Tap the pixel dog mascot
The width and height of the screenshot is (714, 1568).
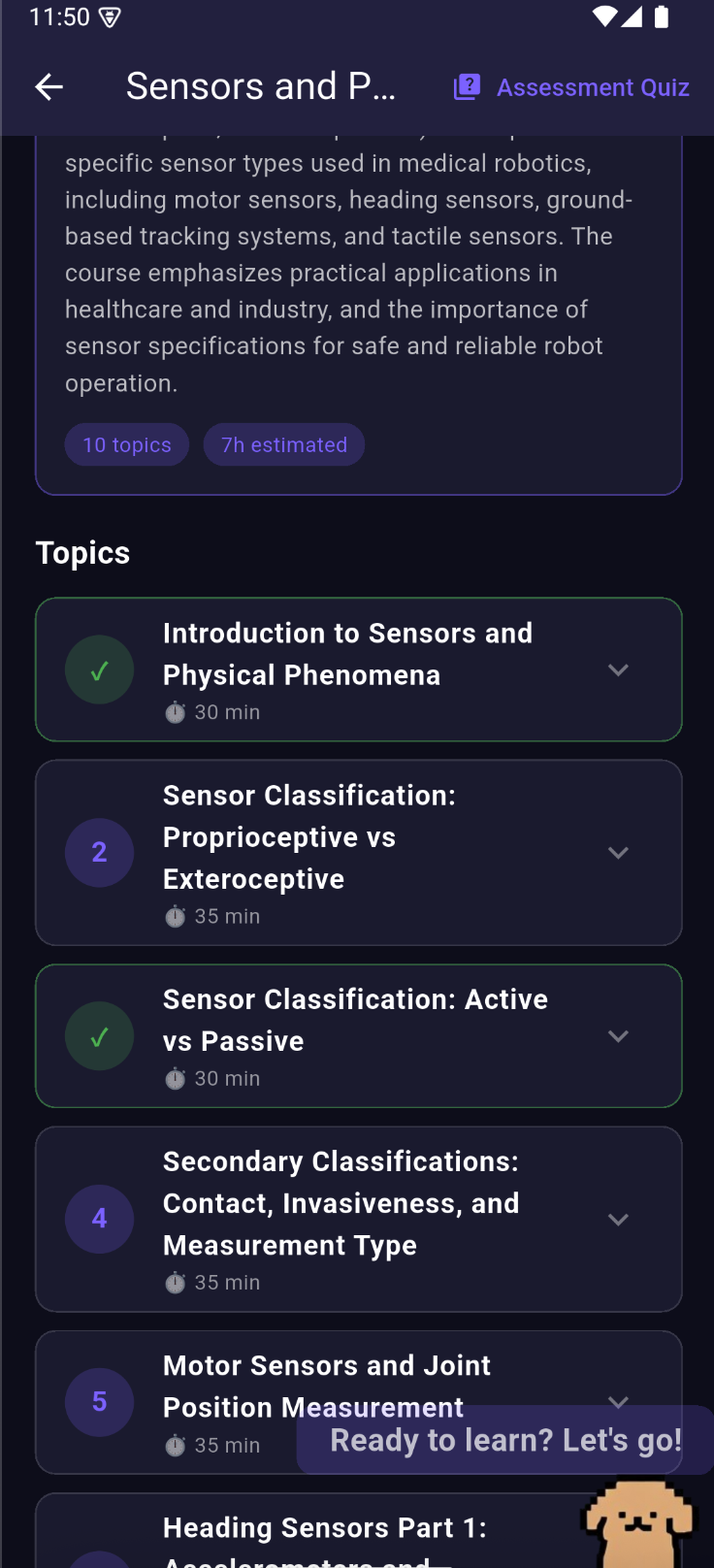(x=637, y=1522)
